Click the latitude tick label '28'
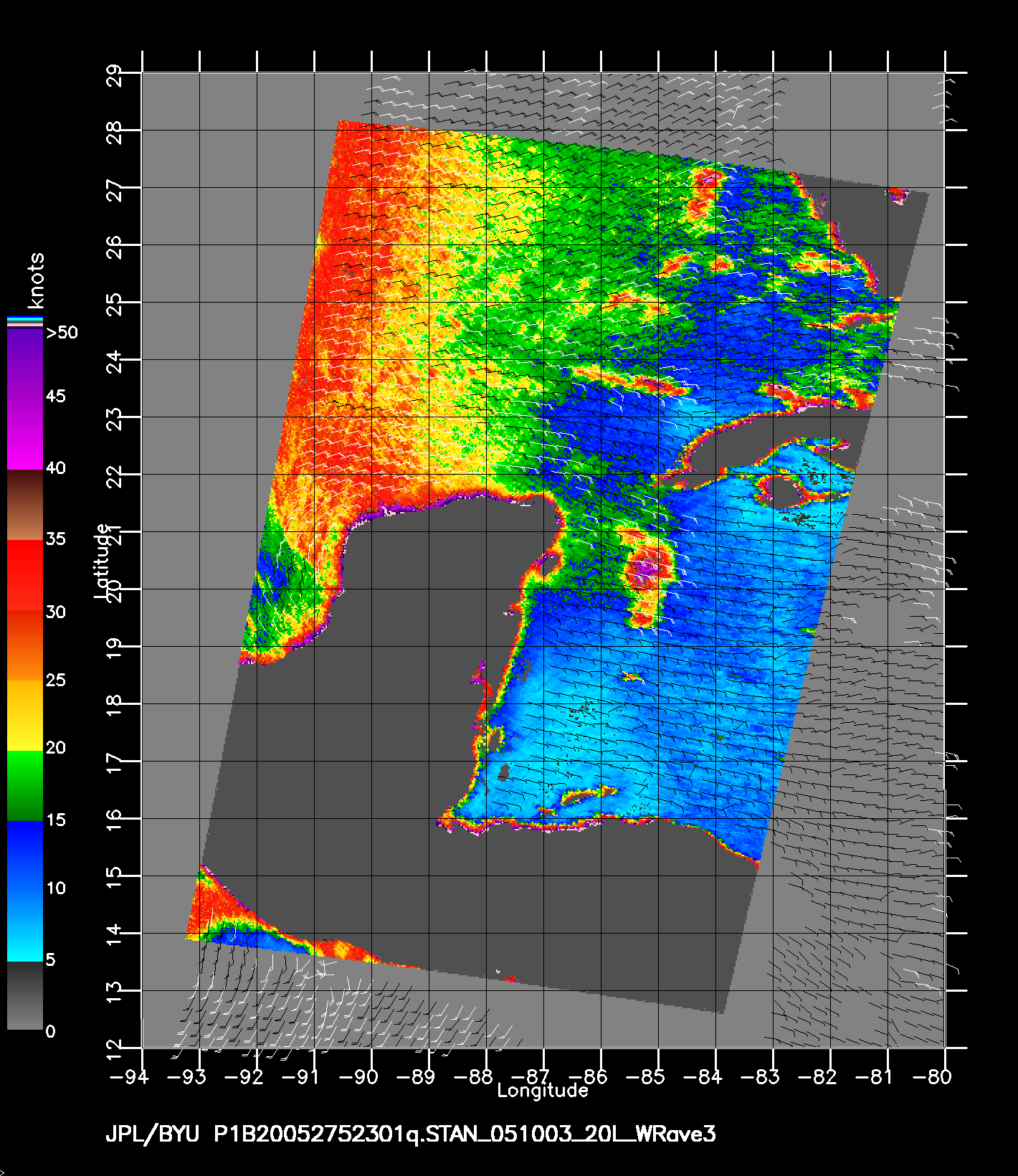This screenshot has height=1176, width=1018. click(115, 131)
